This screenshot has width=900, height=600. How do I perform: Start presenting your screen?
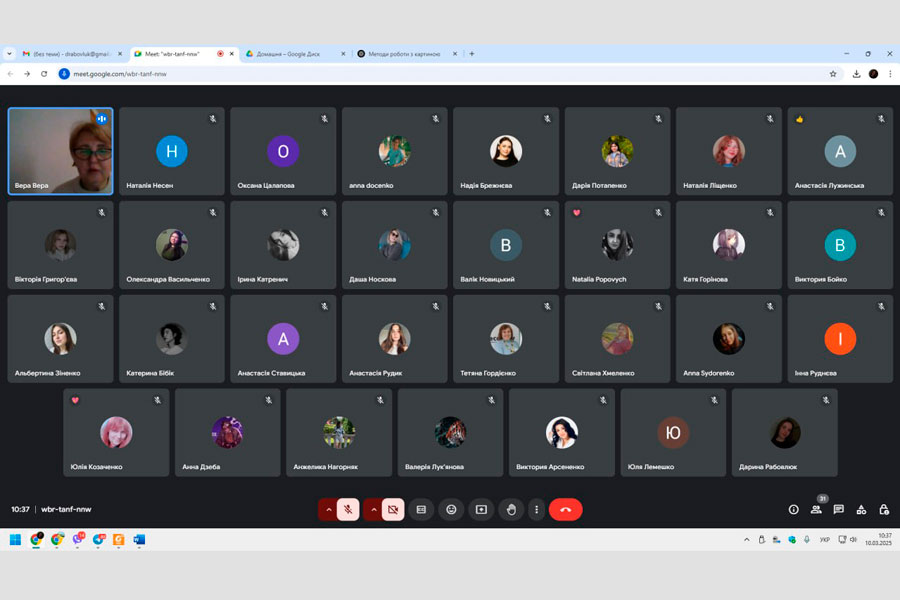tap(481, 509)
